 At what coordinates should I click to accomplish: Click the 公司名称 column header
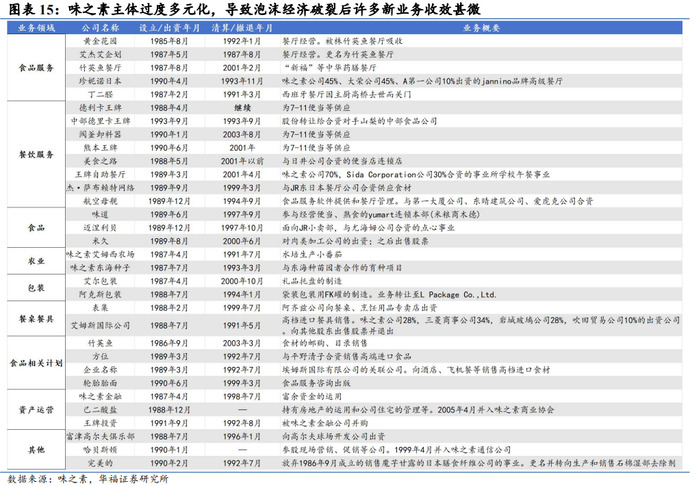(x=100, y=28)
